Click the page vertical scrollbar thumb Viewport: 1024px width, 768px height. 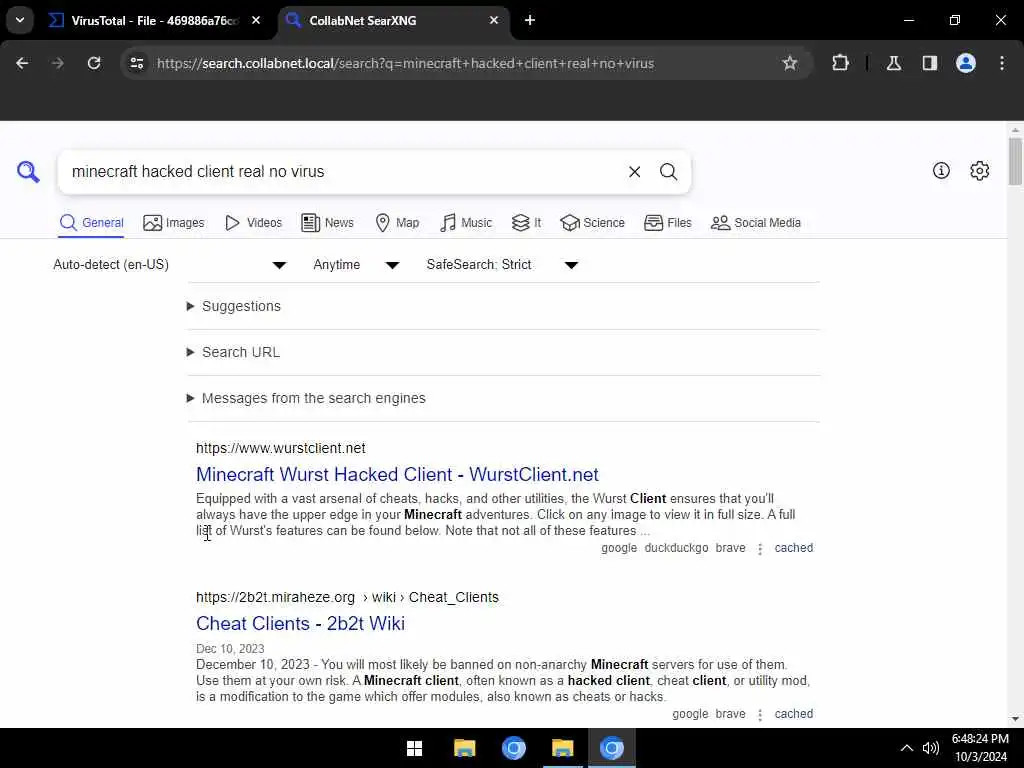point(1014,161)
